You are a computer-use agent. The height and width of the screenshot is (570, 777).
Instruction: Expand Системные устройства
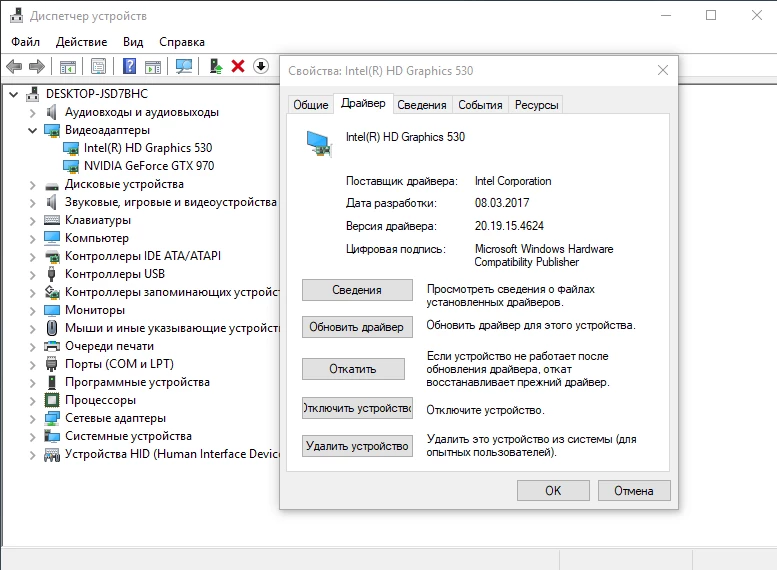(33, 437)
